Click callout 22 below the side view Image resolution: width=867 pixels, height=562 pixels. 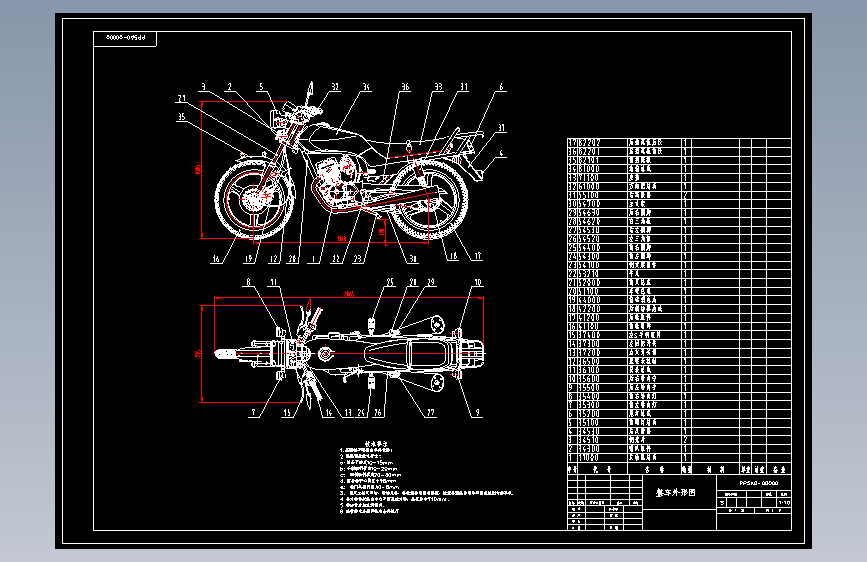(x=336, y=258)
